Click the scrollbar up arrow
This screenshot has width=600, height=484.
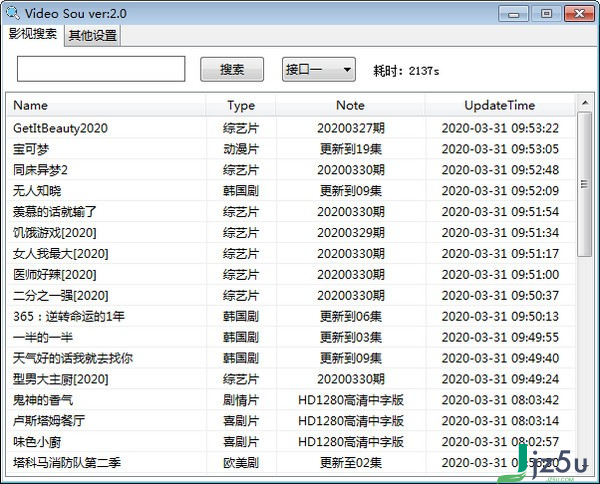[585, 103]
